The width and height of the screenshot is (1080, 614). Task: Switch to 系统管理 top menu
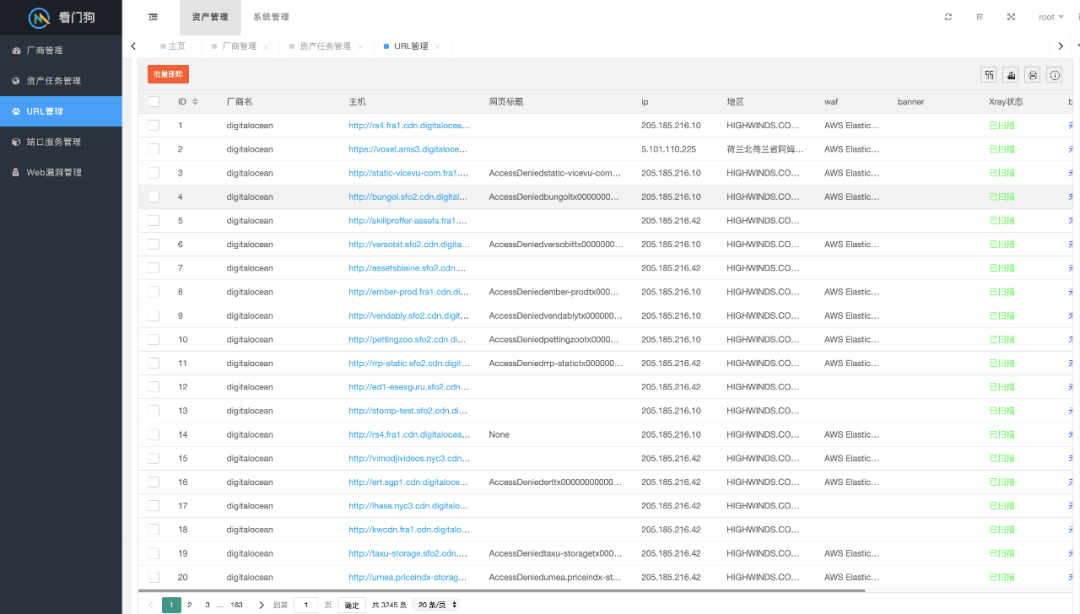271,17
